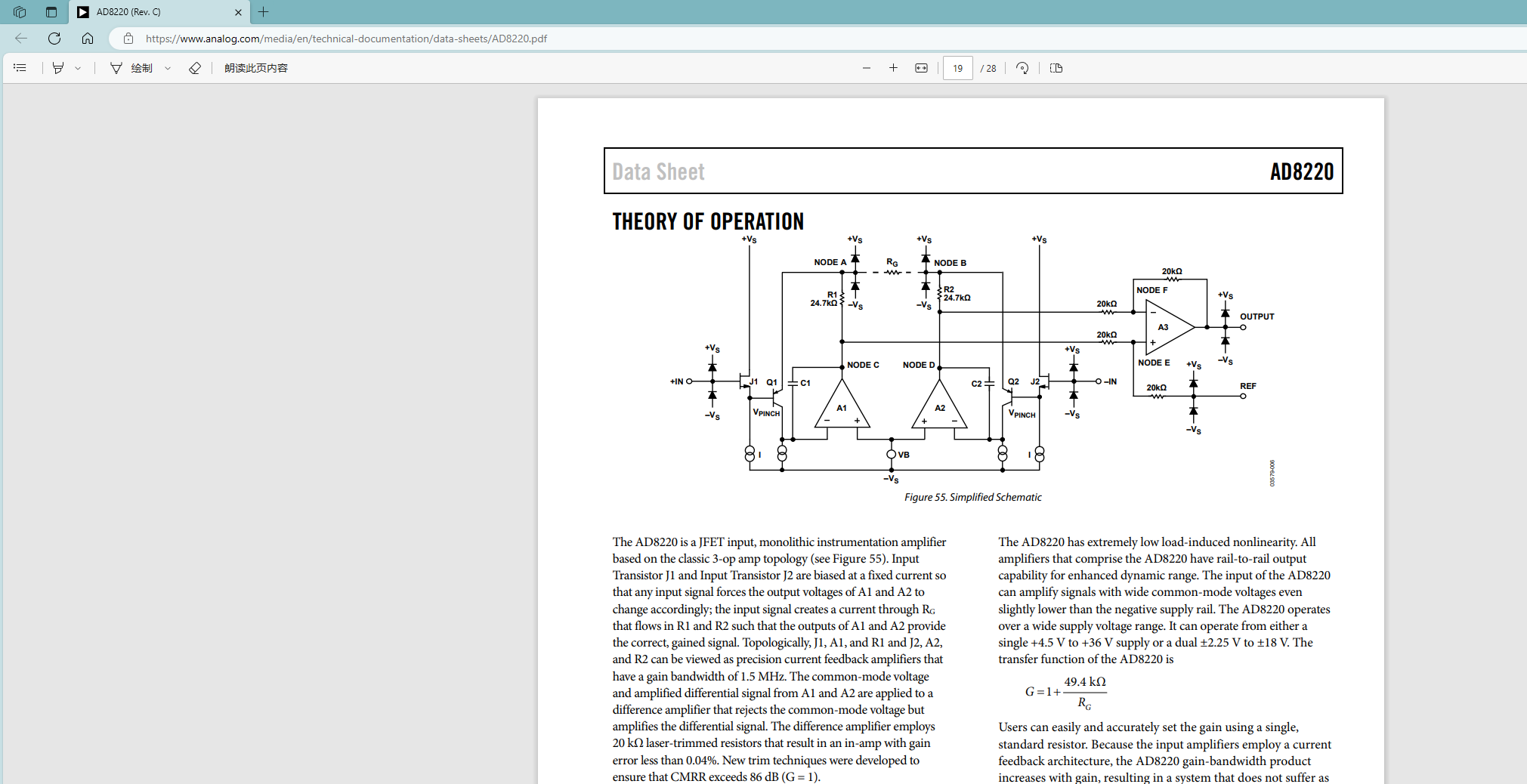Select the eraser tool
Viewport: 1527px width, 784px height.
pyautogui.click(x=194, y=68)
